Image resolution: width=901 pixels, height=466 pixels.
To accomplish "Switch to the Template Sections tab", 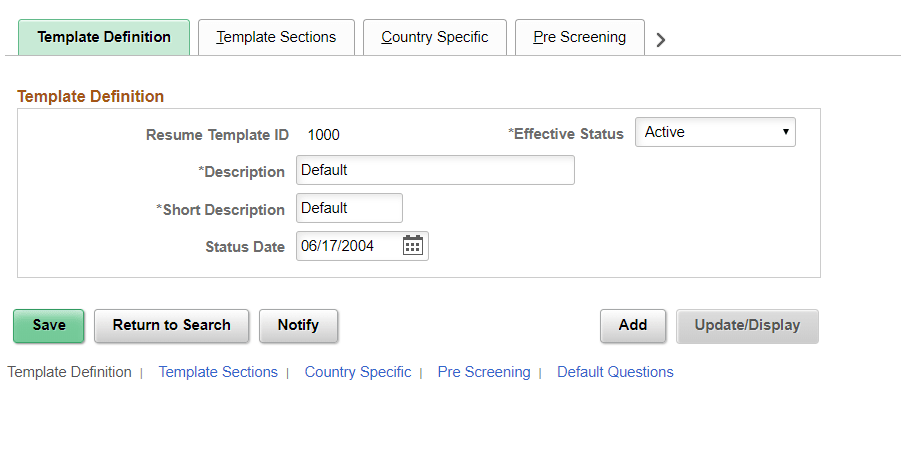I will point(276,37).
